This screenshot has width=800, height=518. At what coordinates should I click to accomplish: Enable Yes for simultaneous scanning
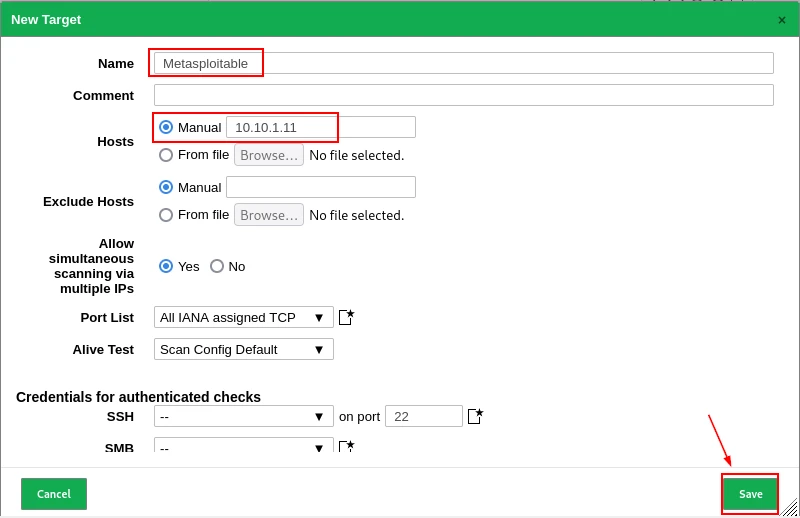(166, 266)
